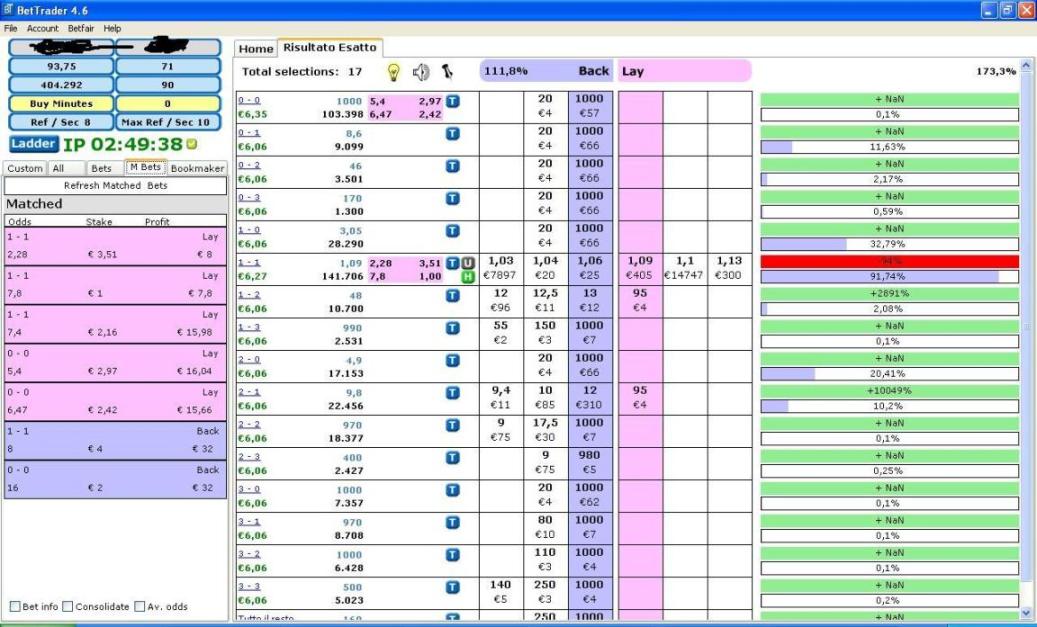
Task: Click the blue T icon in the 2 - 1 row
Action: point(453,393)
